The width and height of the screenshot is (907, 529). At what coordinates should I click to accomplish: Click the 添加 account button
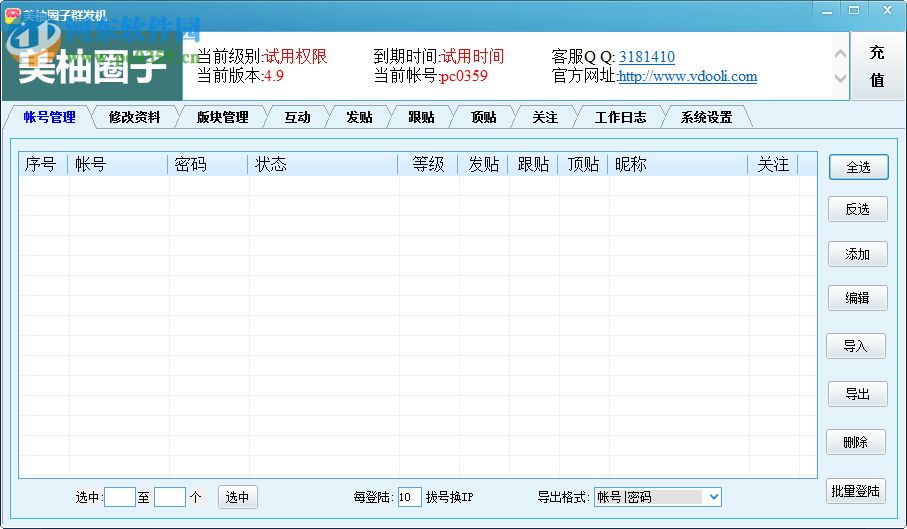click(857, 254)
